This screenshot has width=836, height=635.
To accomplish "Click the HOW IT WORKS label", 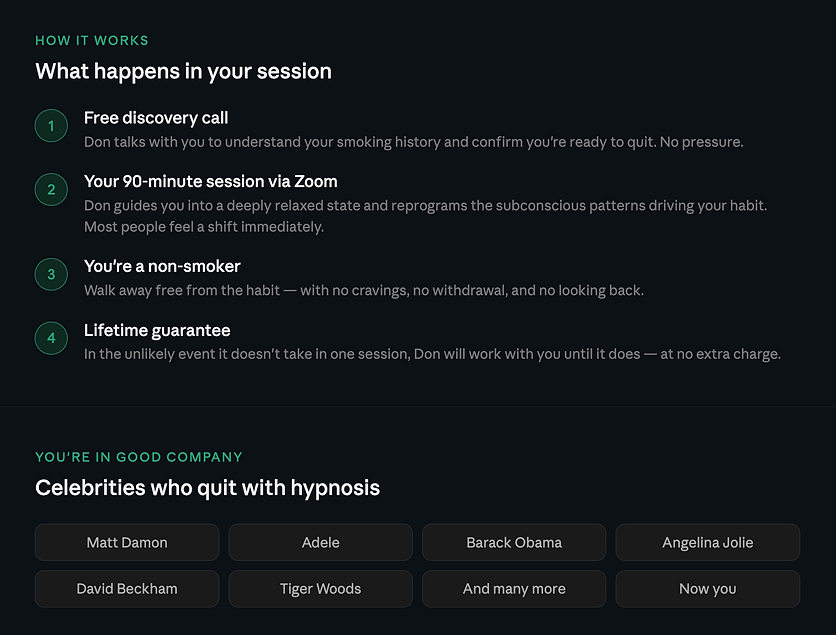I will point(92,41).
